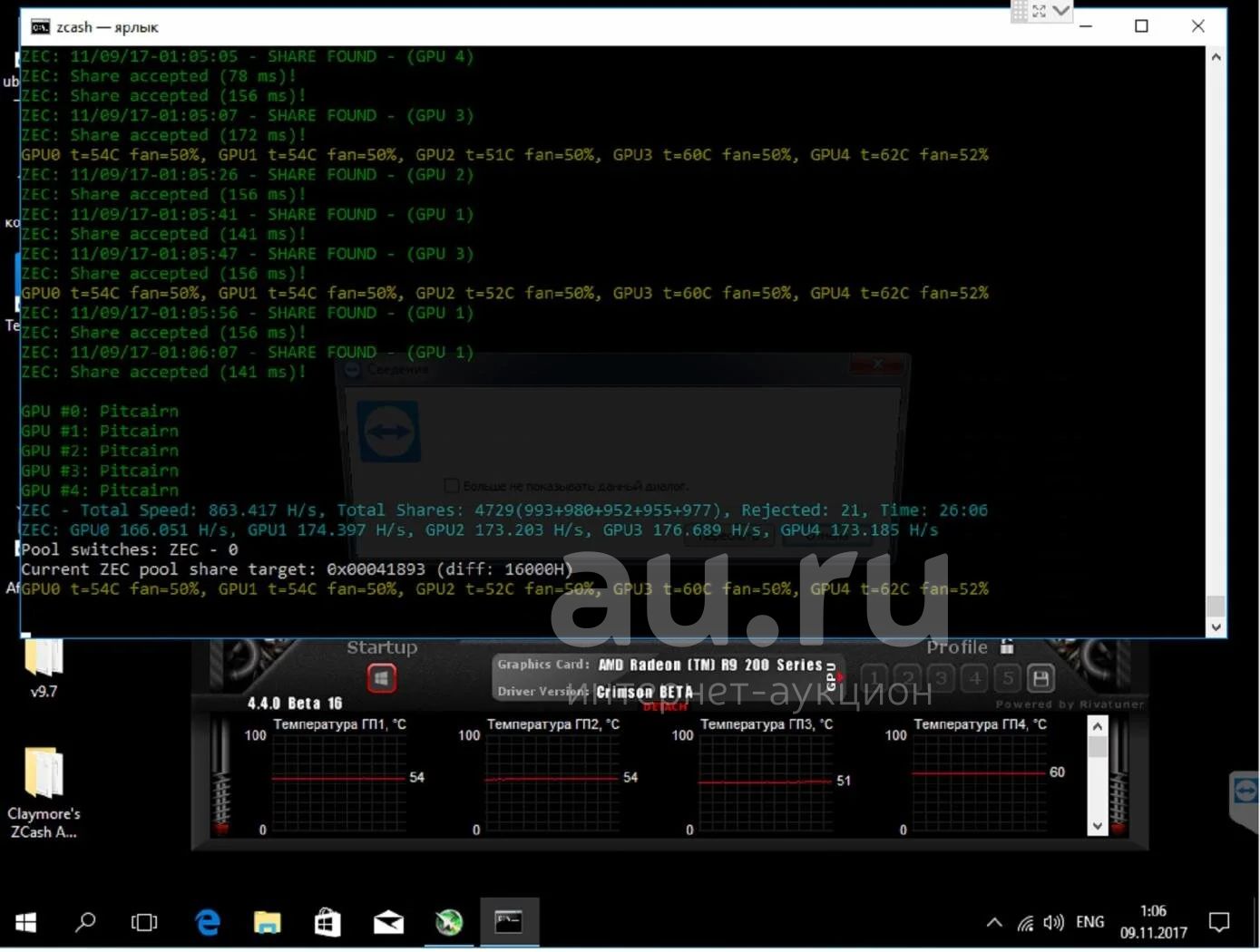
Task: Minimize the zcash console window
Action: click(x=1085, y=26)
